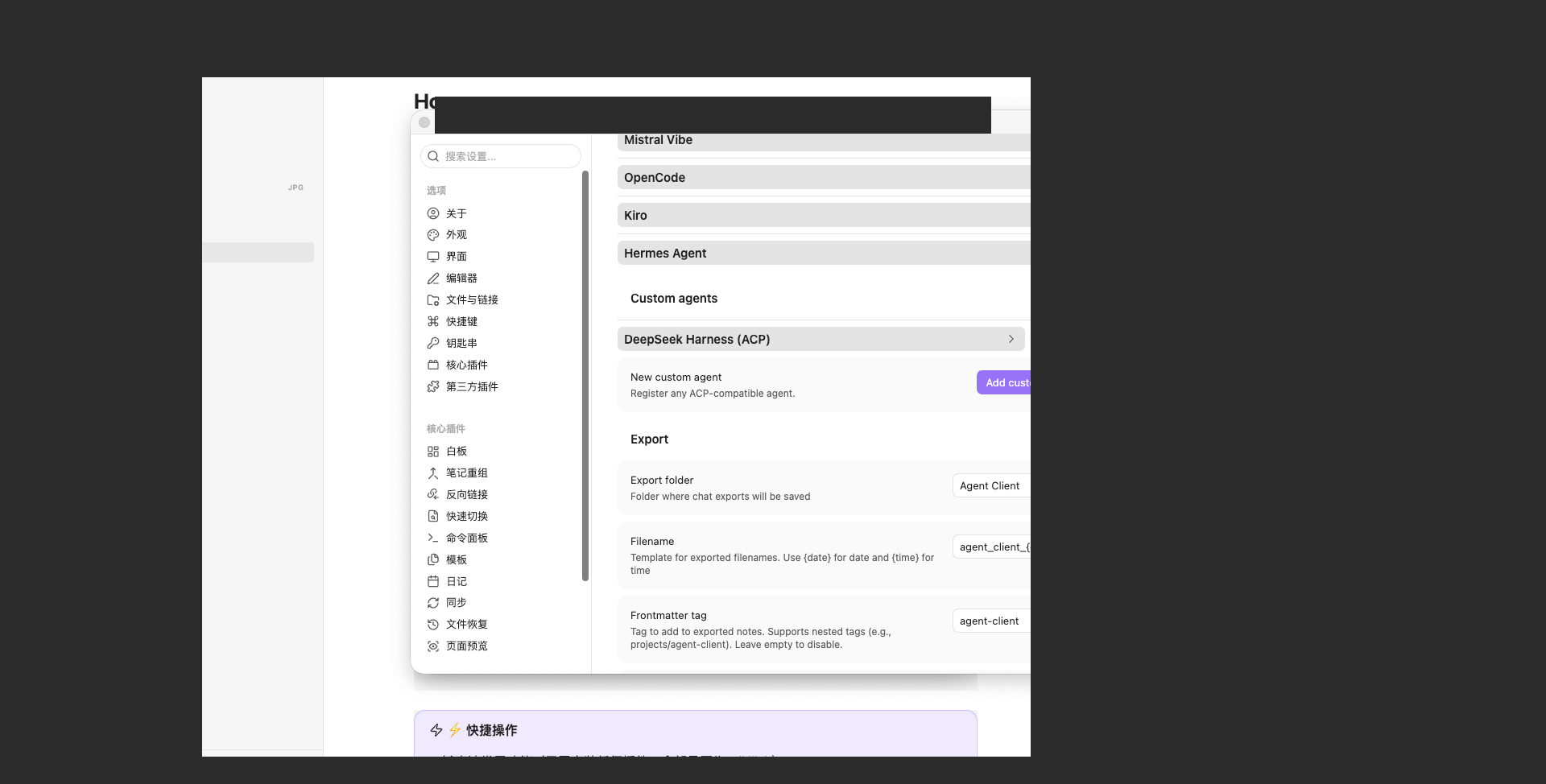1546x784 pixels.
Task: Select the 反向链接 backlink icon
Action: pyautogui.click(x=433, y=494)
